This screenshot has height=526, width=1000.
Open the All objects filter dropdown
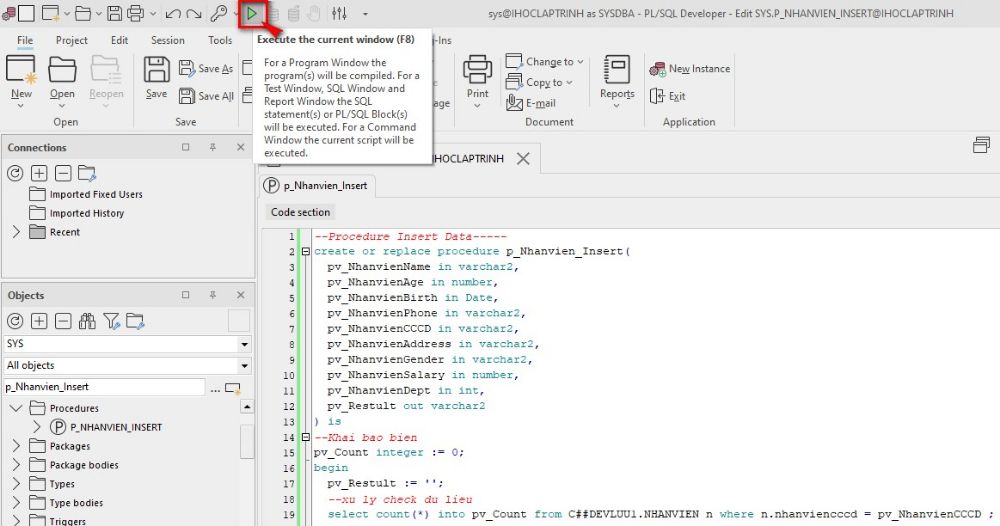pos(244,365)
